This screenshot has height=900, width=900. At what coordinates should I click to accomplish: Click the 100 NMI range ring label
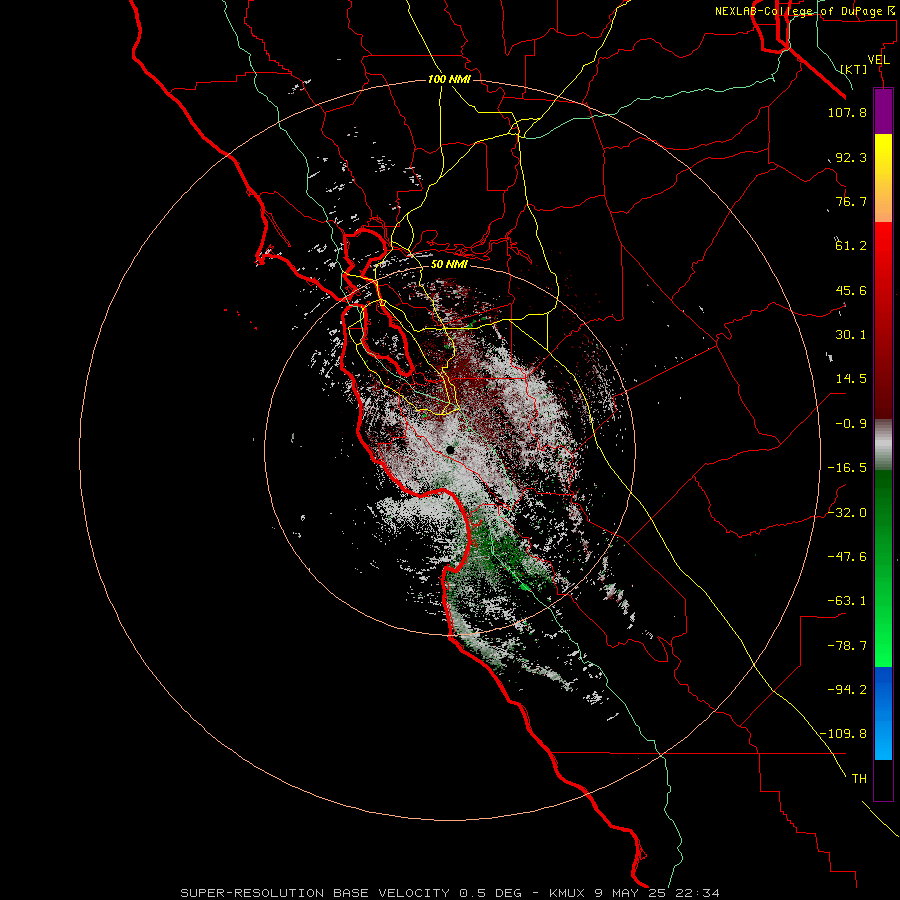(449, 79)
